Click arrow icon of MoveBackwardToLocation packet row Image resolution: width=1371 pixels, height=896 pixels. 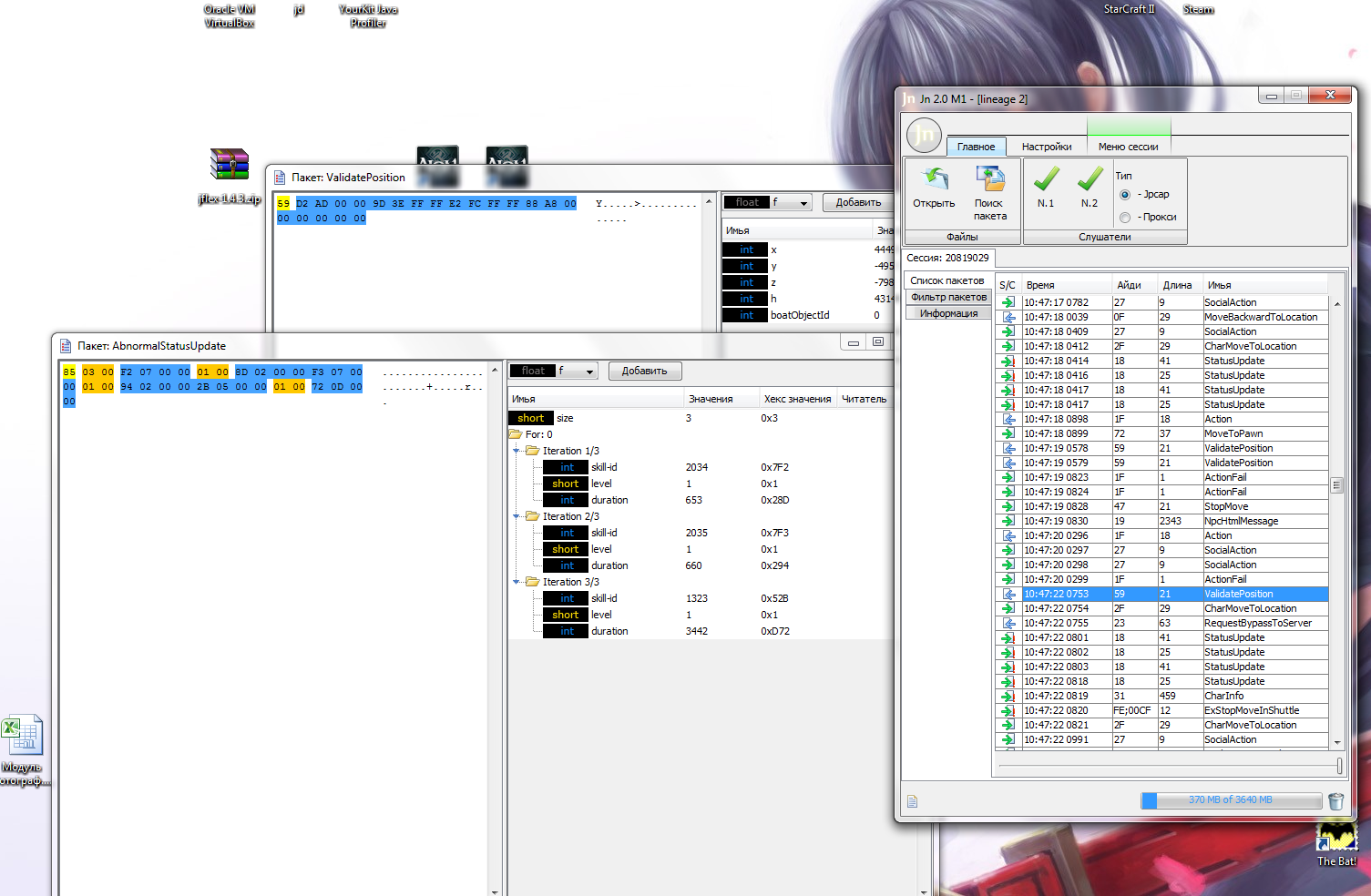tap(1008, 317)
